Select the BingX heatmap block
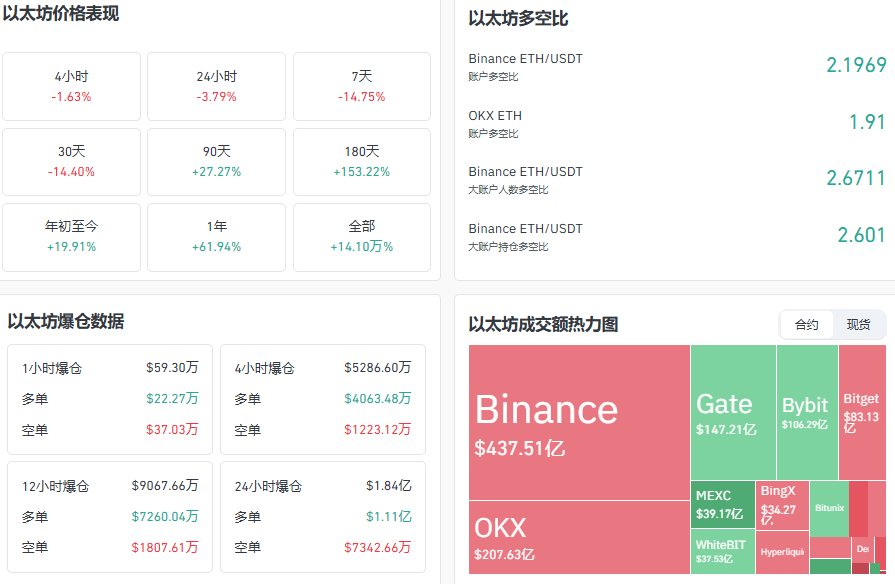Viewport: 895px width, 584px height. (782, 505)
